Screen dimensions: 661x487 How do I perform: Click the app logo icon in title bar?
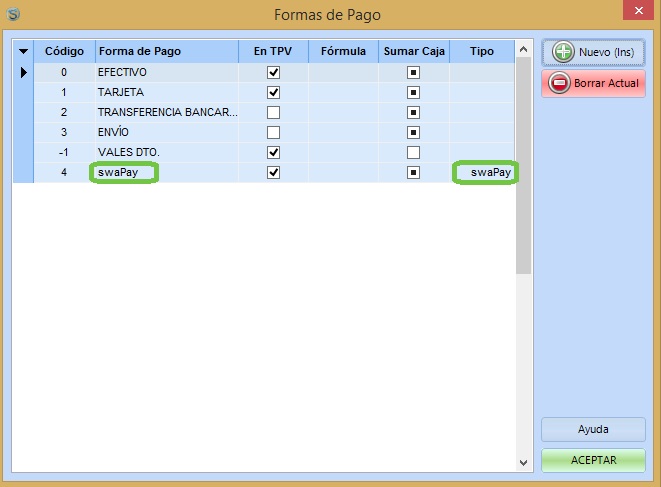[13, 14]
